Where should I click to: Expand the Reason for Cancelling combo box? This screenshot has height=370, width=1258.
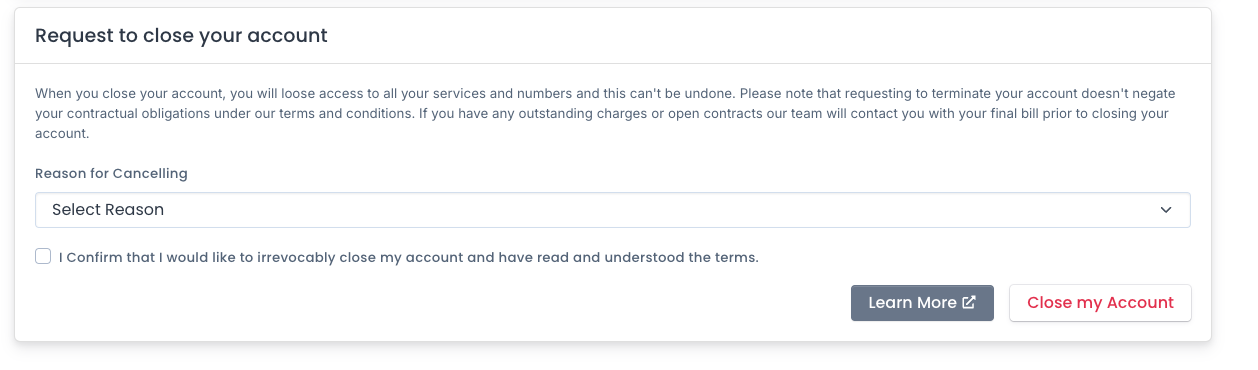[x=613, y=210]
